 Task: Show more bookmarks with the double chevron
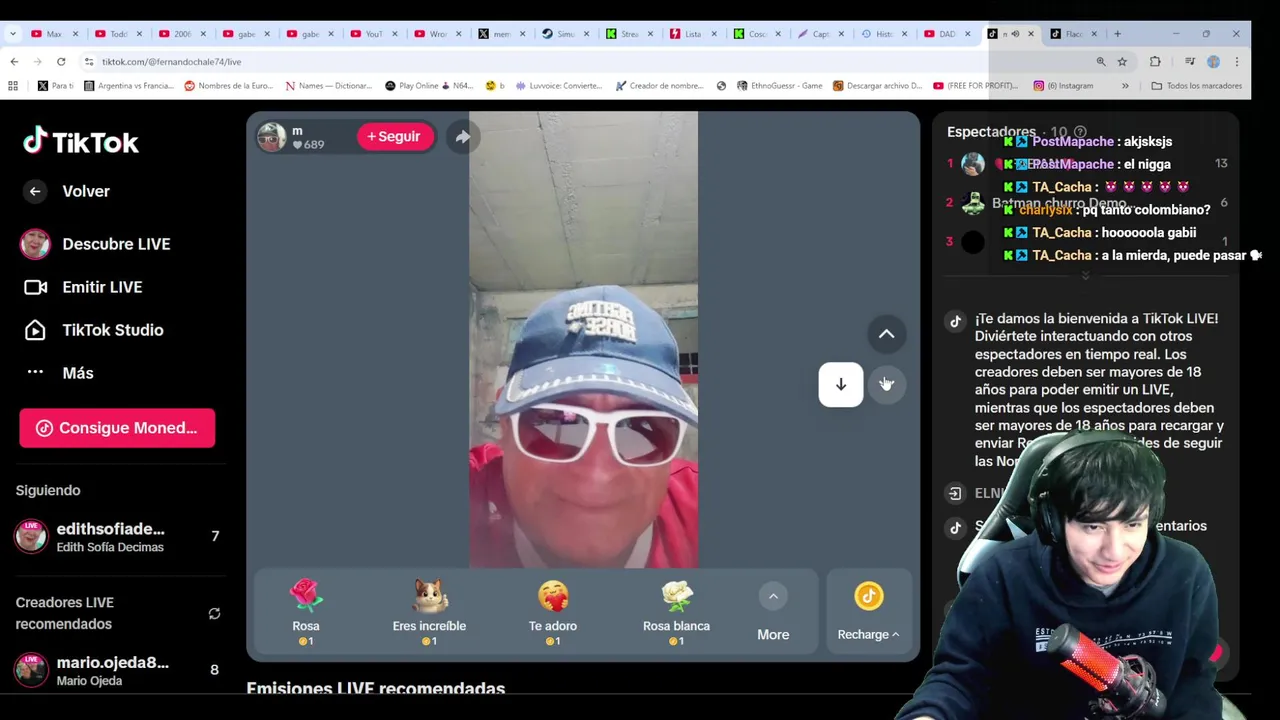[1125, 86]
